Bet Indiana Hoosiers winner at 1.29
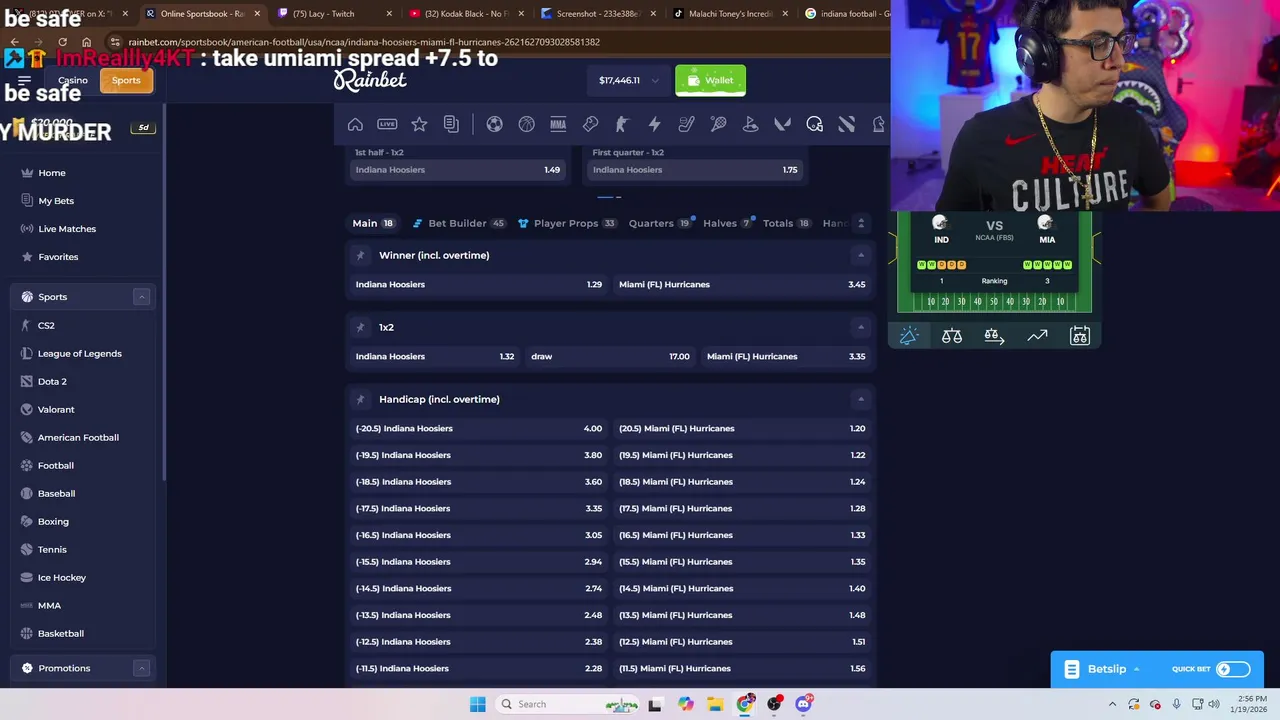The image size is (1280, 720). (479, 284)
